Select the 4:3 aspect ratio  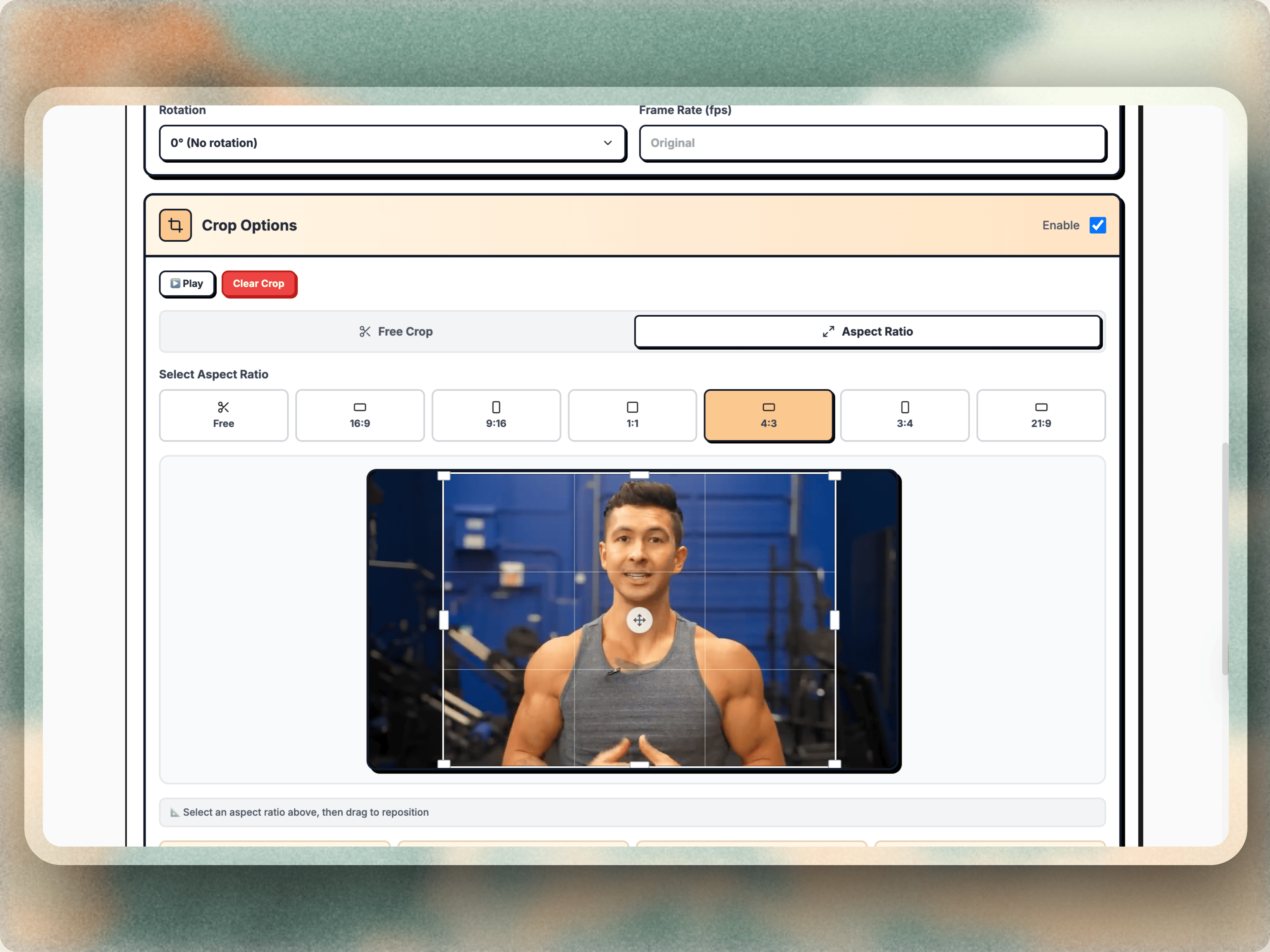[x=769, y=416]
